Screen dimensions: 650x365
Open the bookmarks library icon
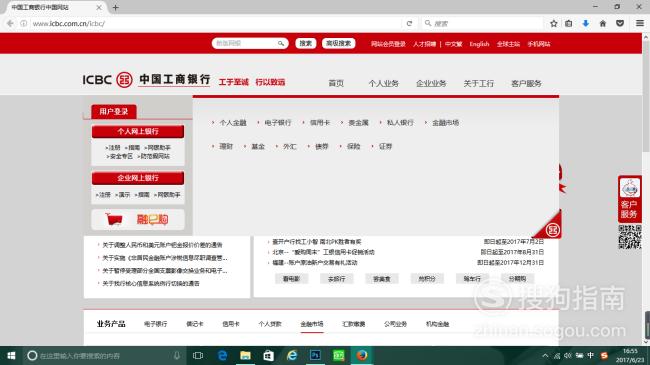569,24
